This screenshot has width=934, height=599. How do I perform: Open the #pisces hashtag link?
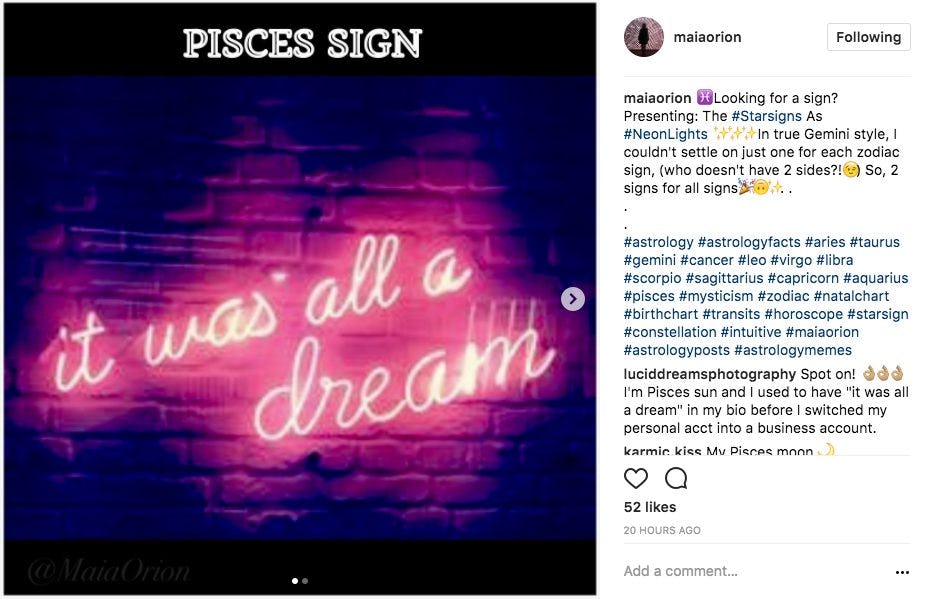[x=649, y=296]
